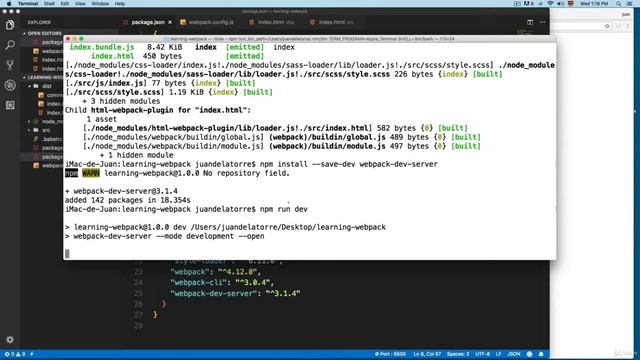Click the split editor icon
640x360 pixels.
(530, 22)
